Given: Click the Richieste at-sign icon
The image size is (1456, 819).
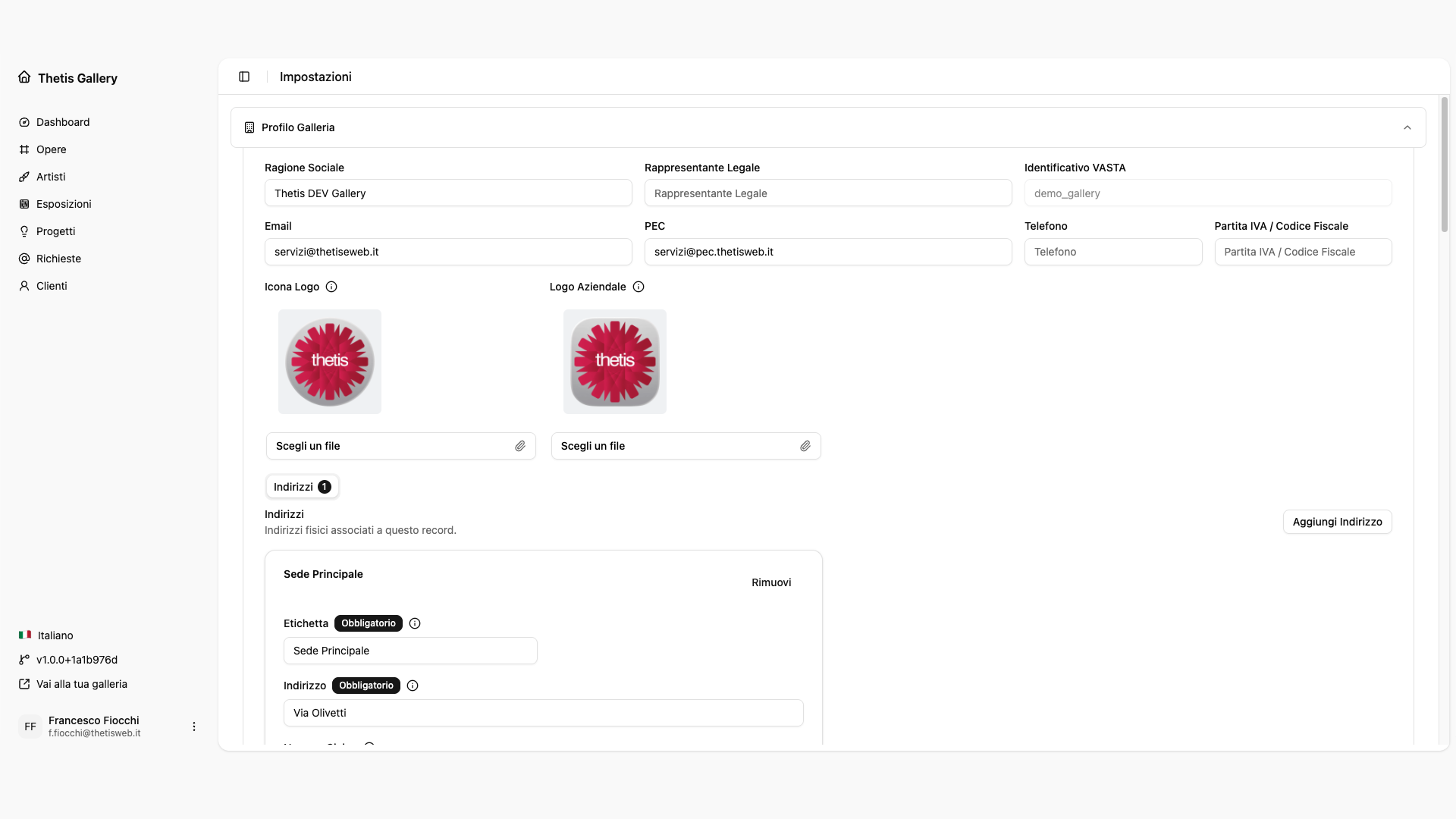Looking at the screenshot, I should (24, 259).
